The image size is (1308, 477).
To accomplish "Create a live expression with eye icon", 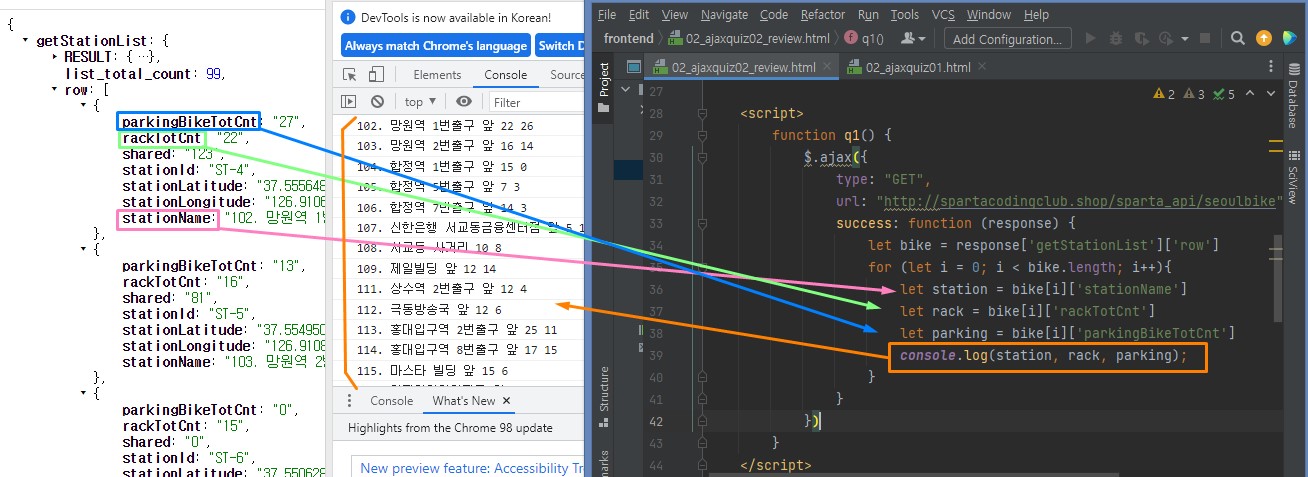I will 464,101.
